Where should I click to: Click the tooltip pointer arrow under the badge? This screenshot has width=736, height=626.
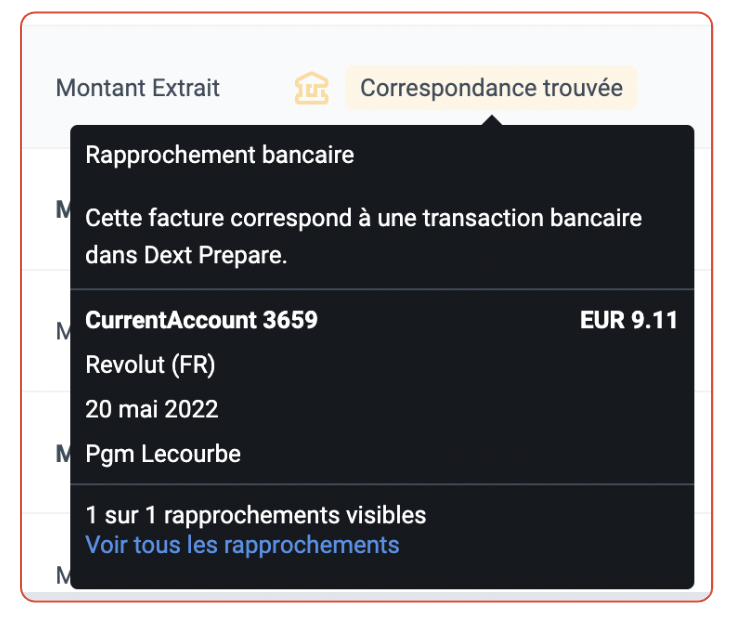tap(491, 120)
